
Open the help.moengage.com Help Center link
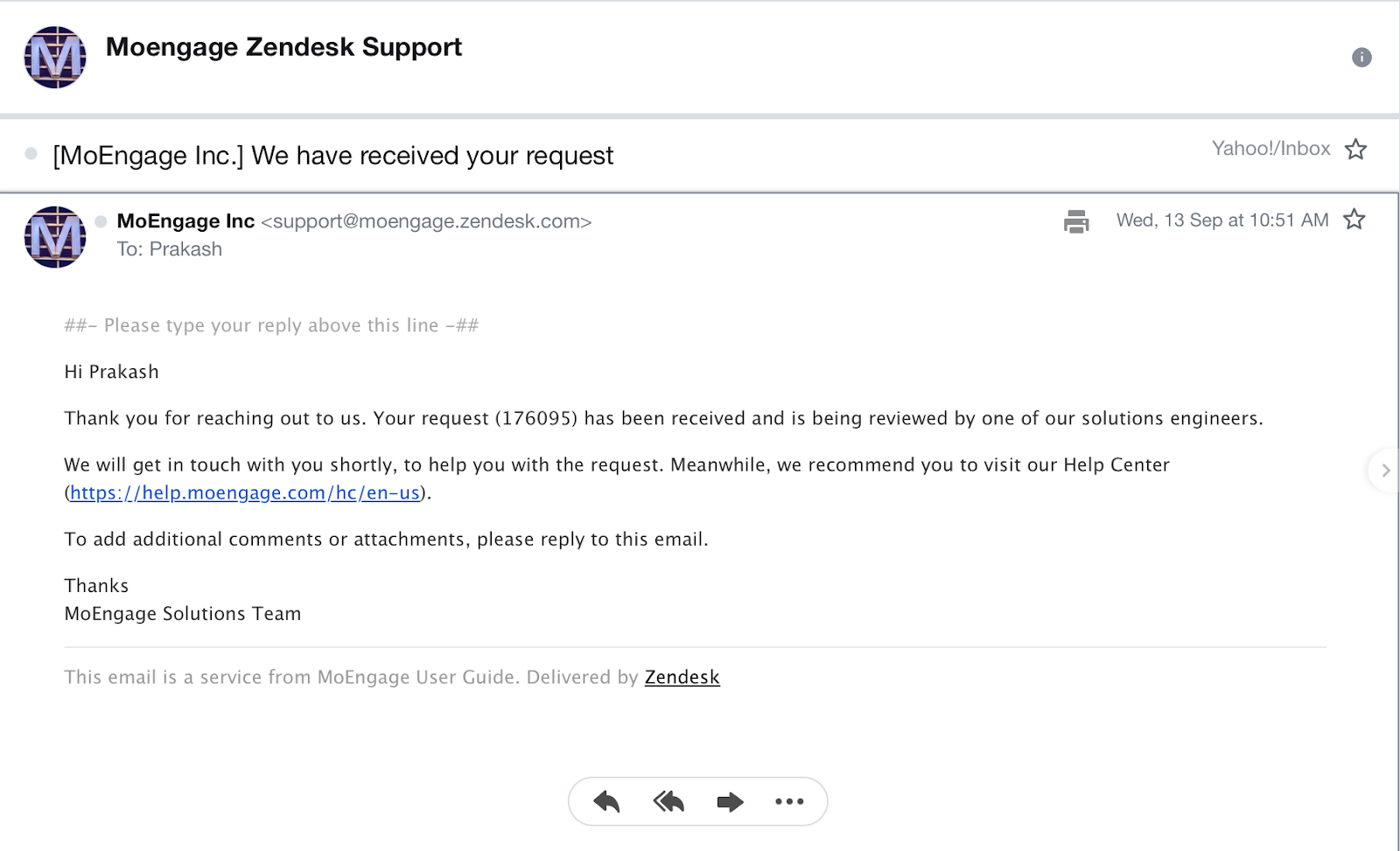click(245, 493)
